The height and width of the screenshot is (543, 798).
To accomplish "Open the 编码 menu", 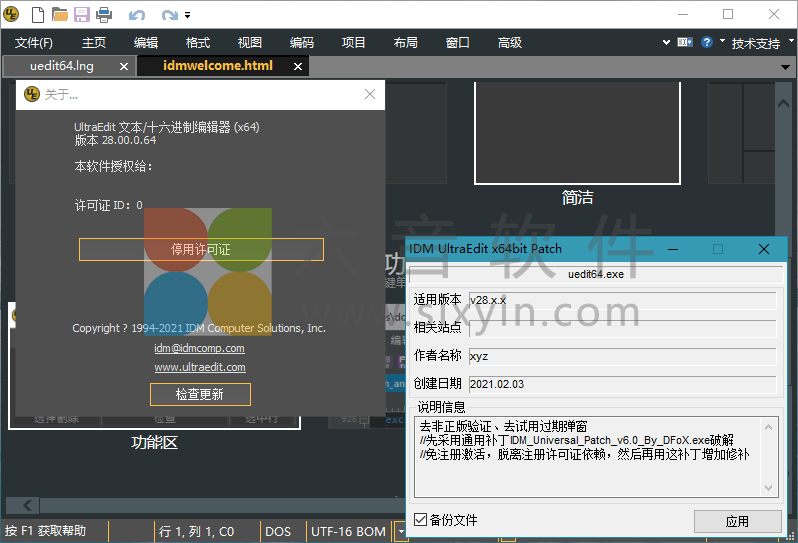I will pos(302,43).
